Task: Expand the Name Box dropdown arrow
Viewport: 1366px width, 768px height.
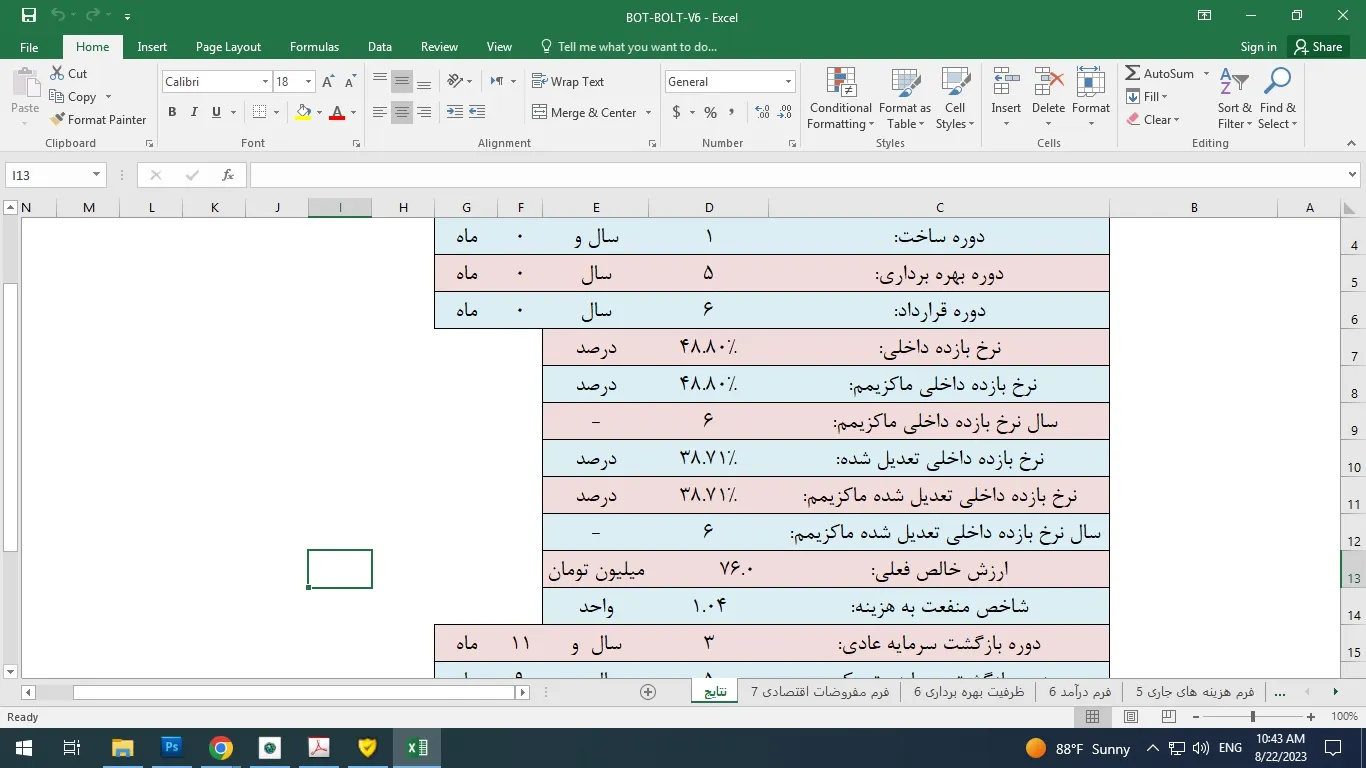Action: pos(96,175)
